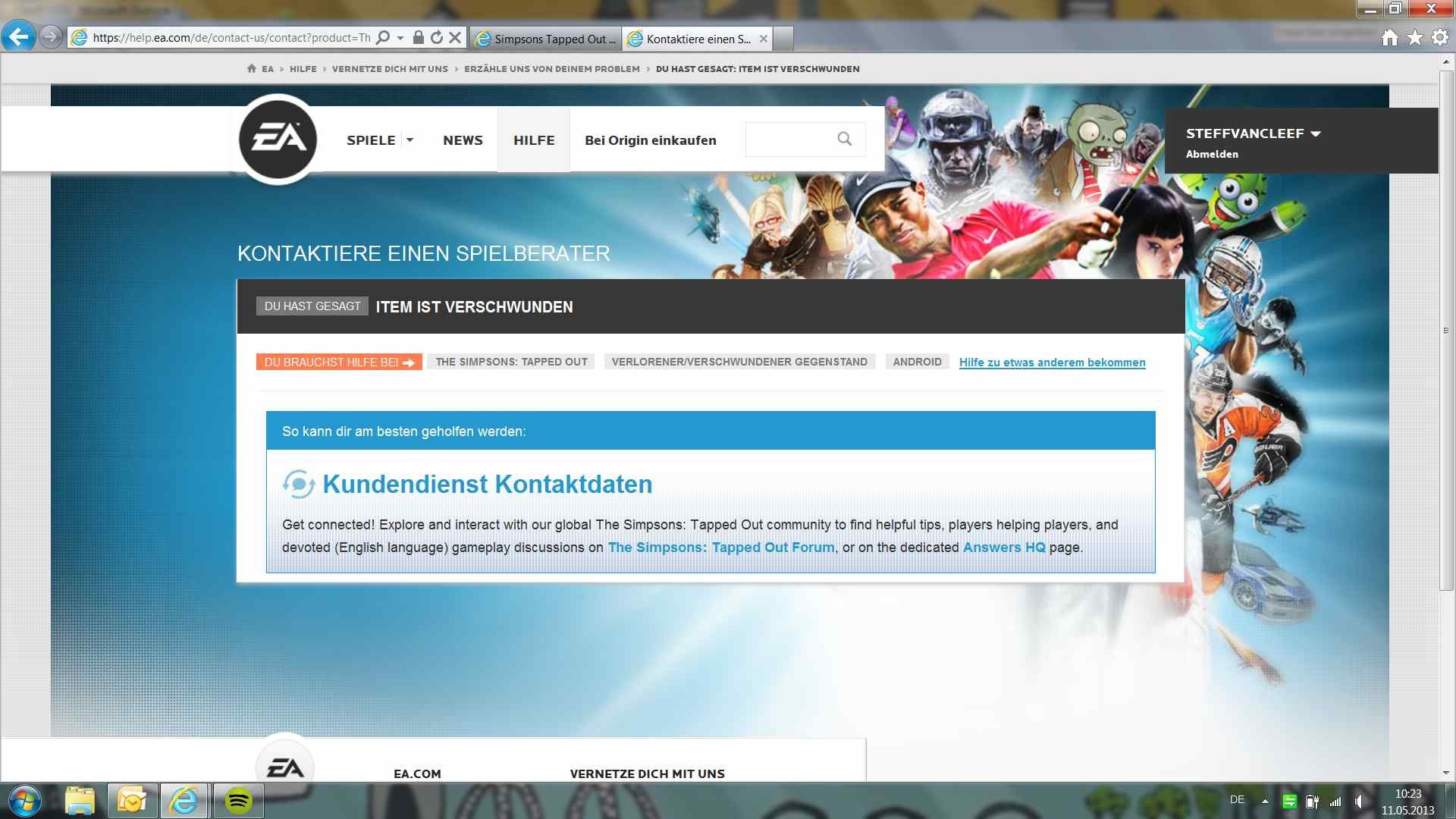Go to EA breadcrumb link
Viewport: 1456px width, 819px height.
pos(268,69)
